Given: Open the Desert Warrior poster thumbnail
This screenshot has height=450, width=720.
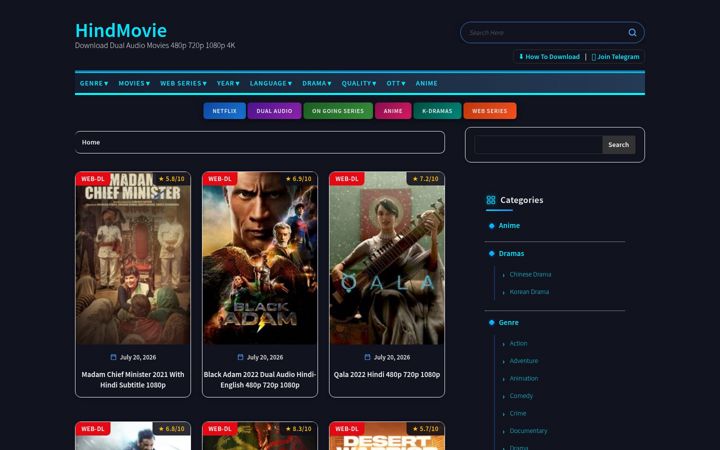Looking at the screenshot, I should (x=387, y=436).
